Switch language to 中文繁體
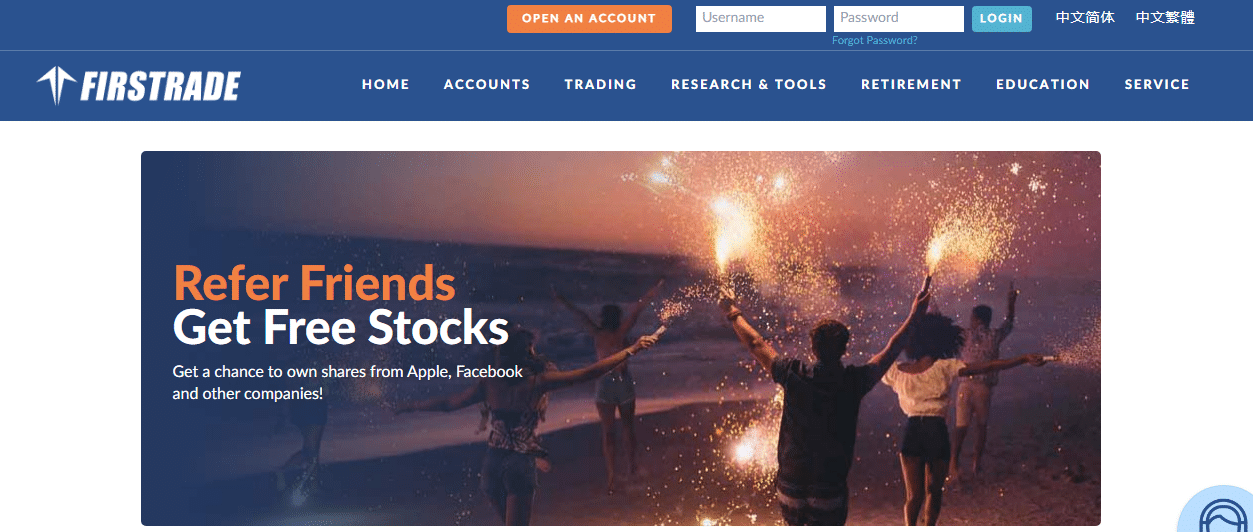 1165,18
